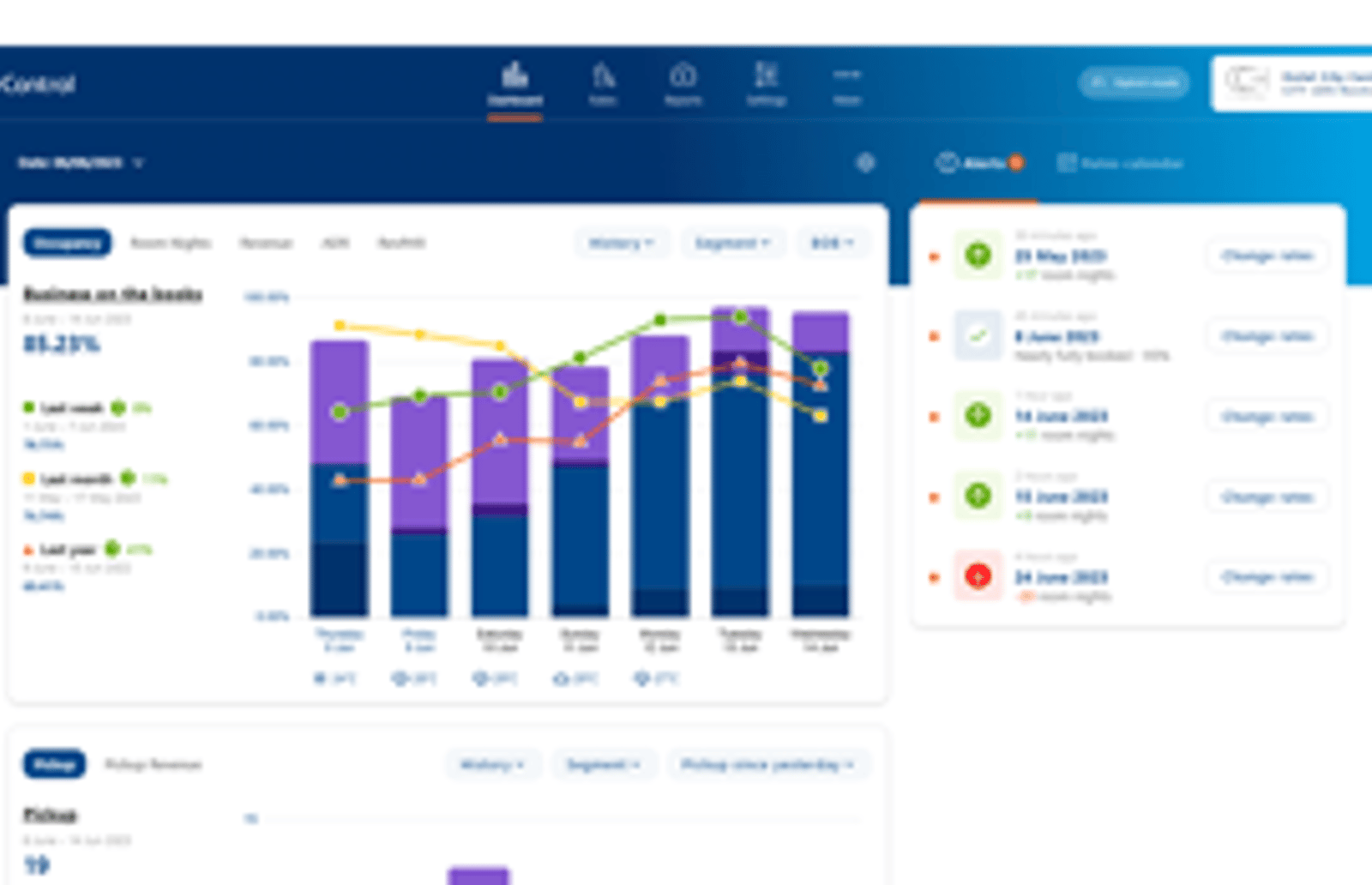Click the hotel logo in the property card
The height and width of the screenshot is (885, 1372).
pos(1246,82)
